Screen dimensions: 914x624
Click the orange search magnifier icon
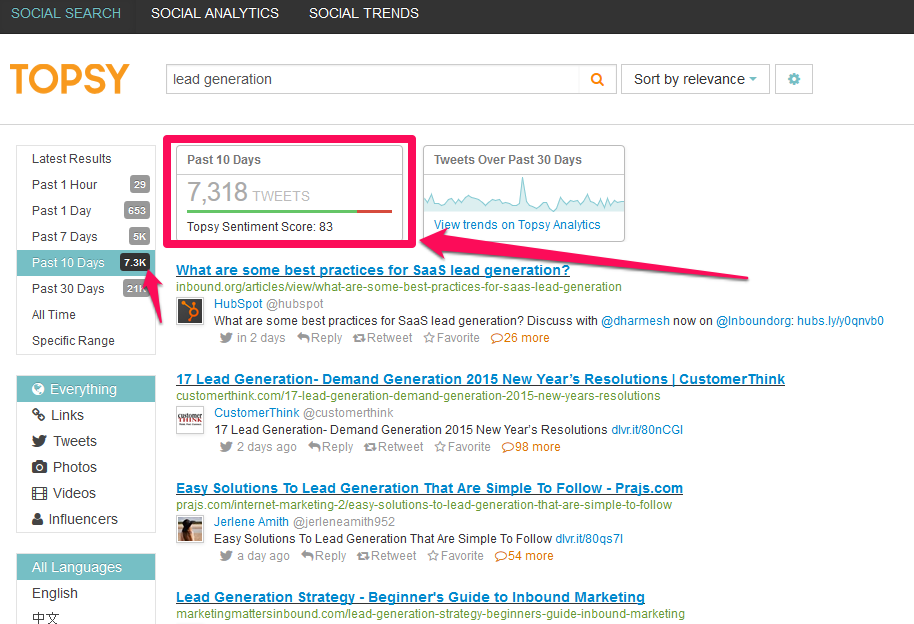[x=597, y=79]
